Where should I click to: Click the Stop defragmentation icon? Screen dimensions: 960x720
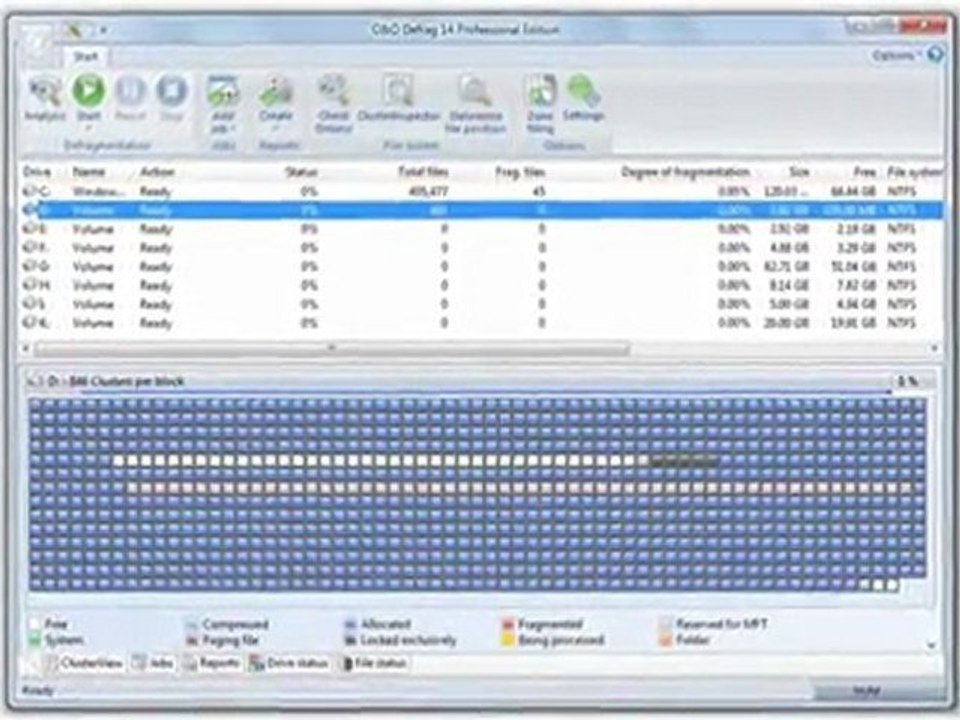pyautogui.click(x=171, y=91)
